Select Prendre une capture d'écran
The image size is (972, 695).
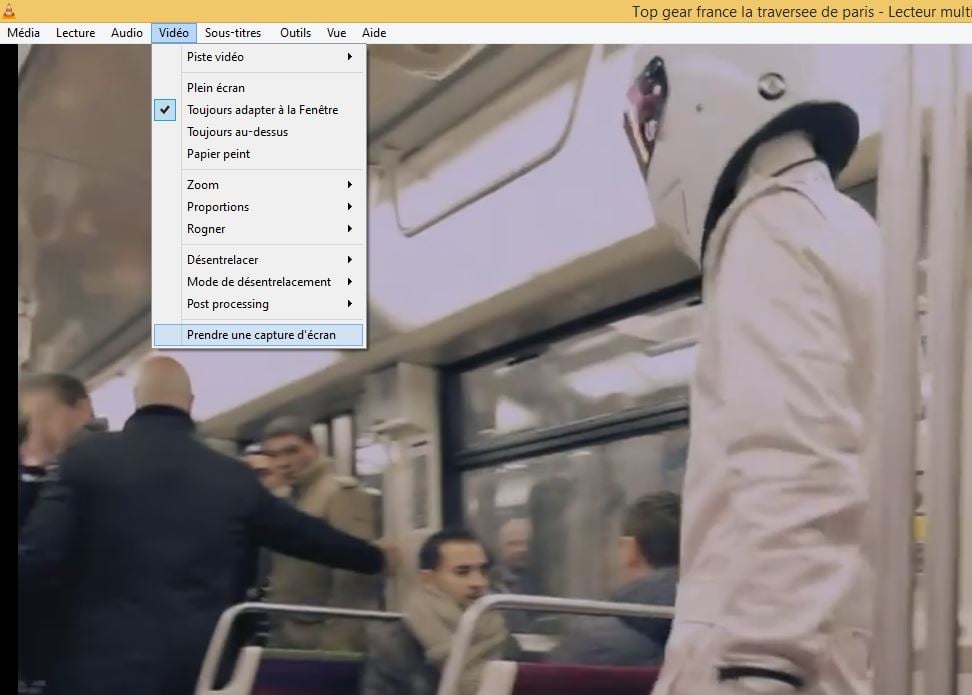point(259,335)
